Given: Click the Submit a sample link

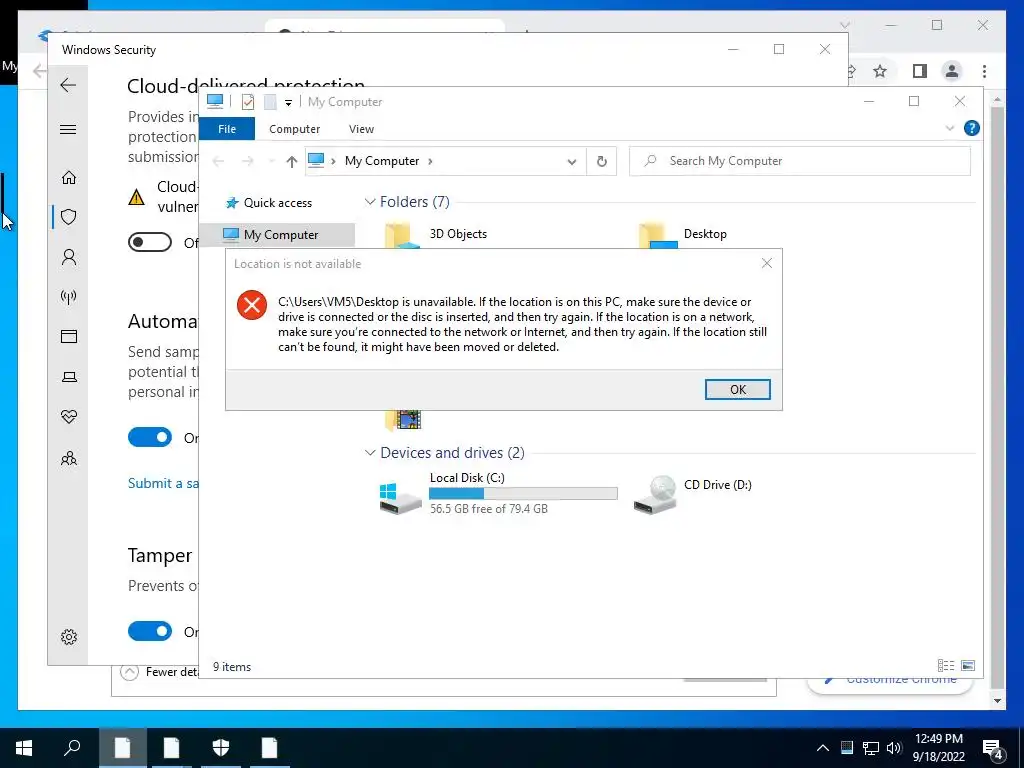Looking at the screenshot, I should (x=163, y=483).
